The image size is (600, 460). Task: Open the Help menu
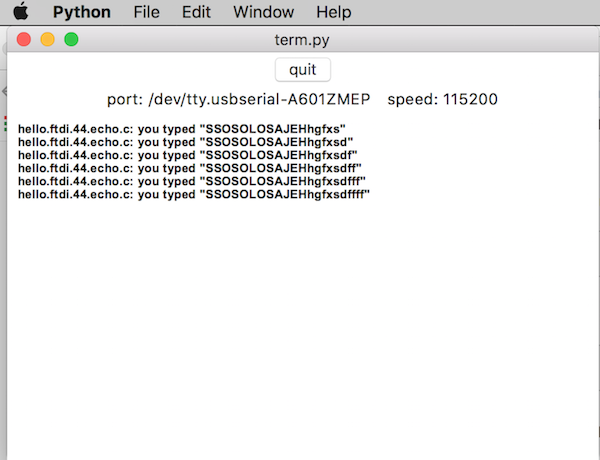[334, 12]
